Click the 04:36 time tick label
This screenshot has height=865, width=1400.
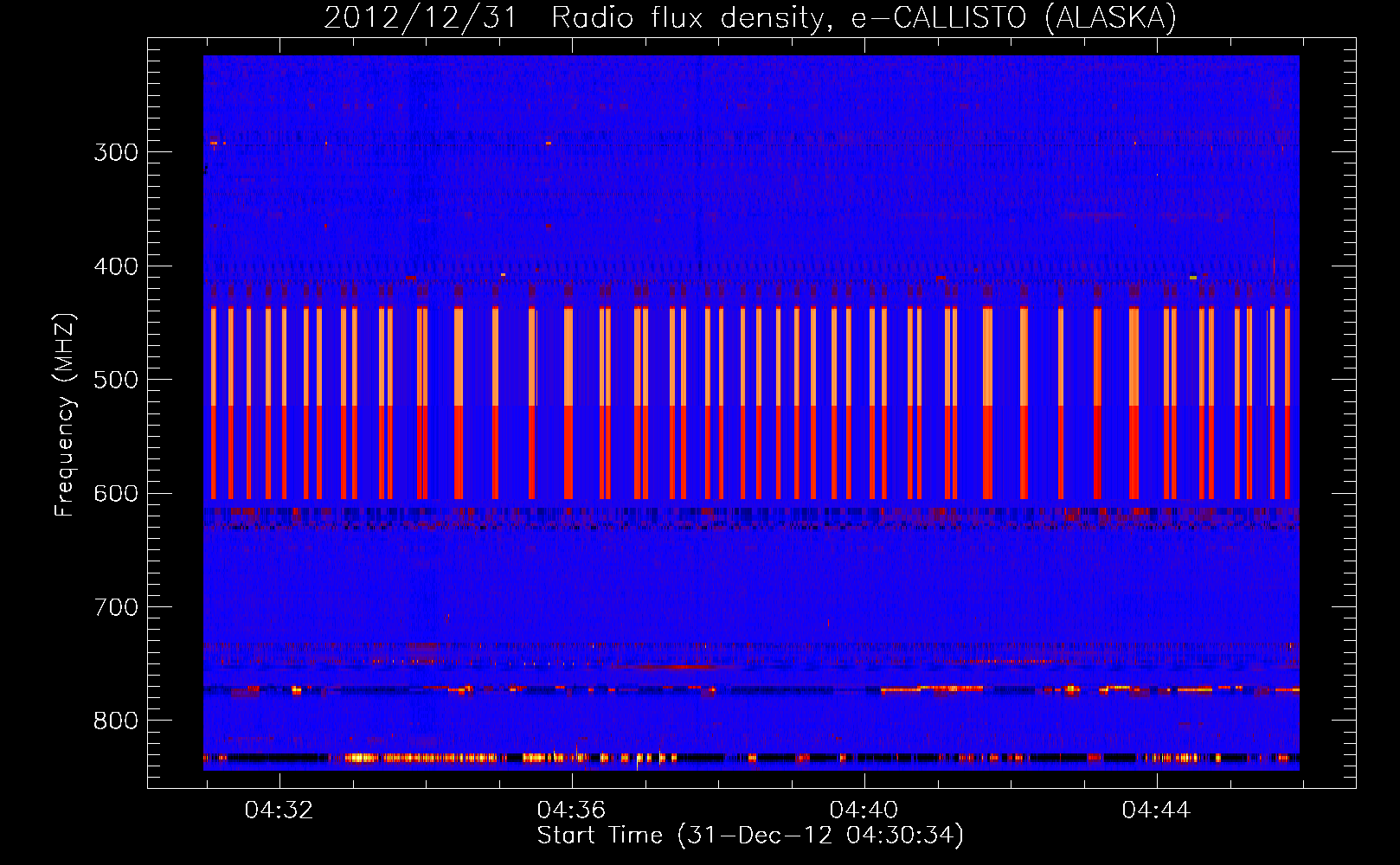[x=571, y=811]
